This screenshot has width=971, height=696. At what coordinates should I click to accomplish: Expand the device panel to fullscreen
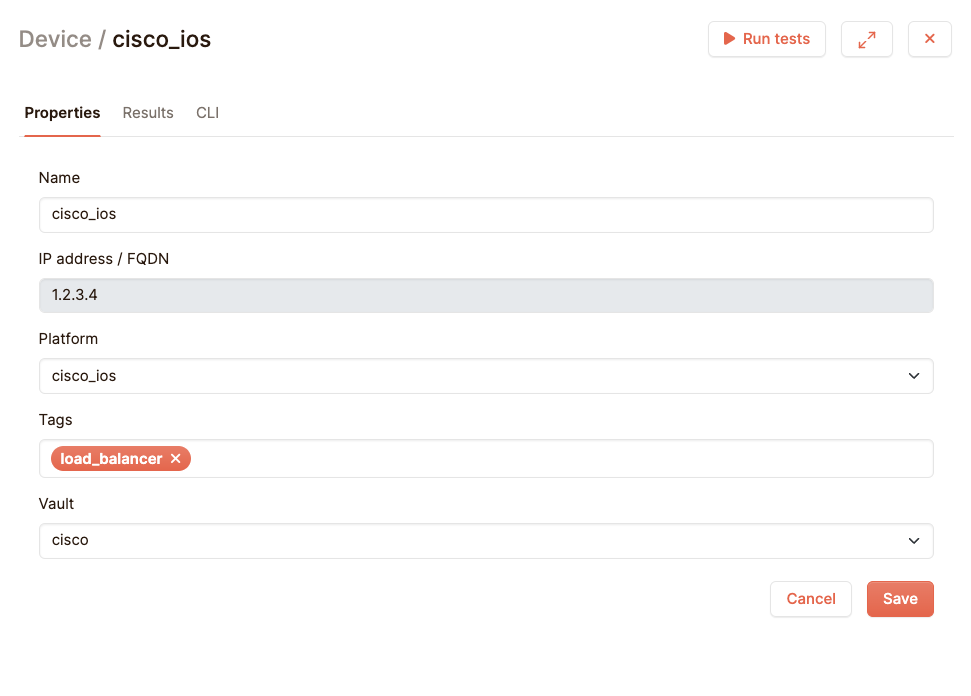[866, 39]
